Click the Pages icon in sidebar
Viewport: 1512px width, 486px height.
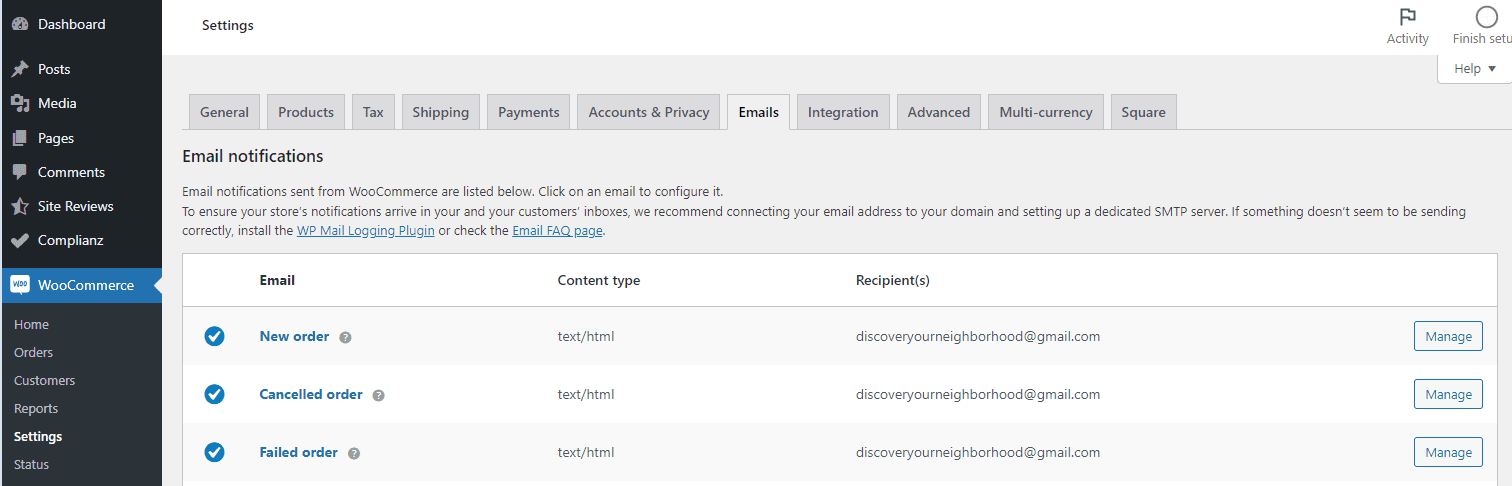(x=19, y=138)
